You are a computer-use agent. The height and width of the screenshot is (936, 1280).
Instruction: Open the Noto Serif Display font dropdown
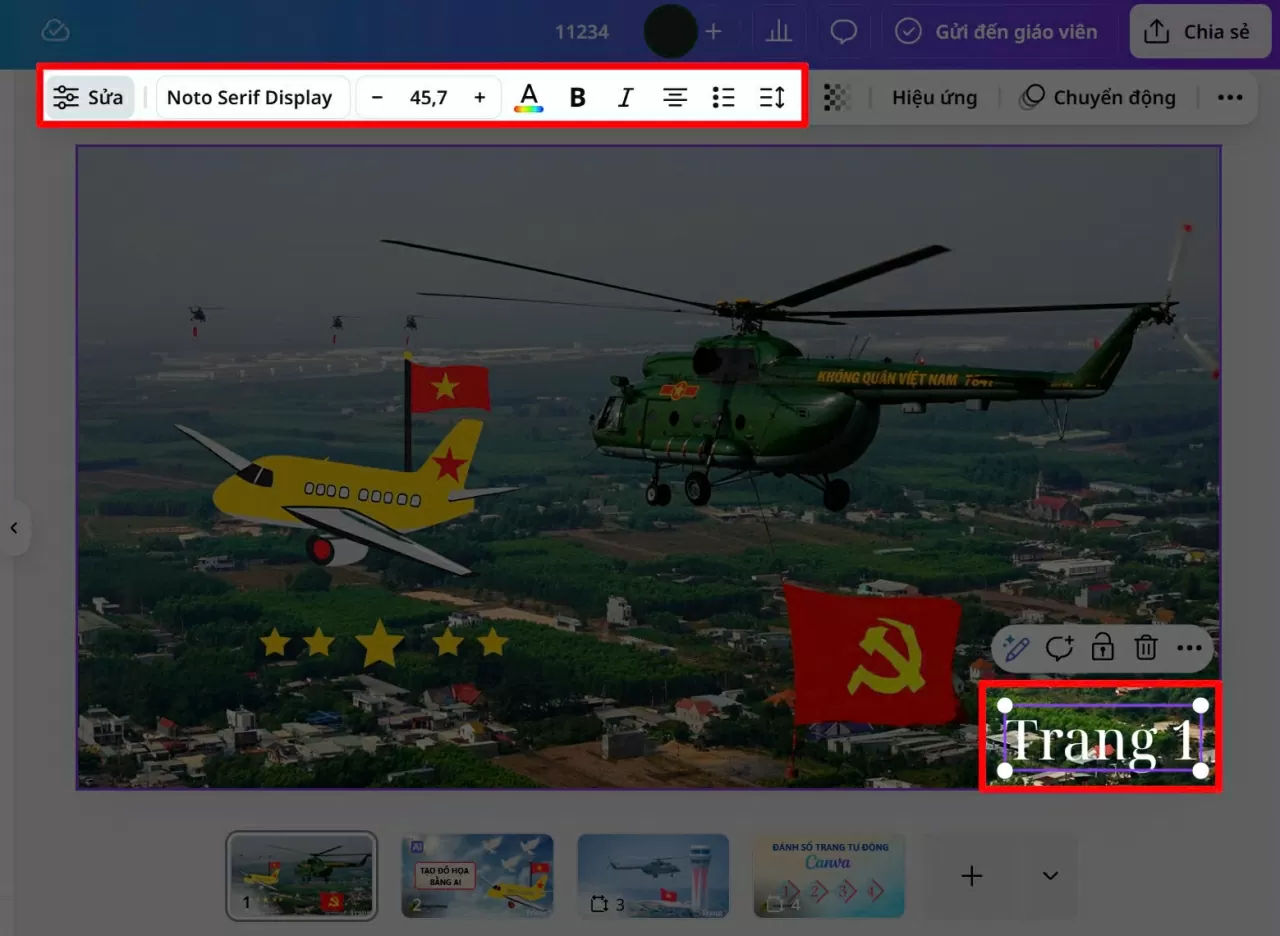pyautogui.click(x=252, y=97)
